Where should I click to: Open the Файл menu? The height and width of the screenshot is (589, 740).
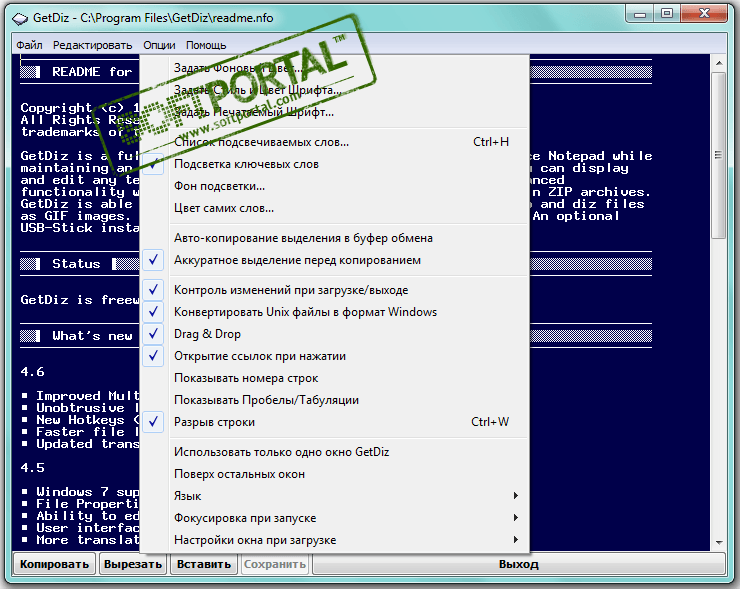(x=29, y=45)
